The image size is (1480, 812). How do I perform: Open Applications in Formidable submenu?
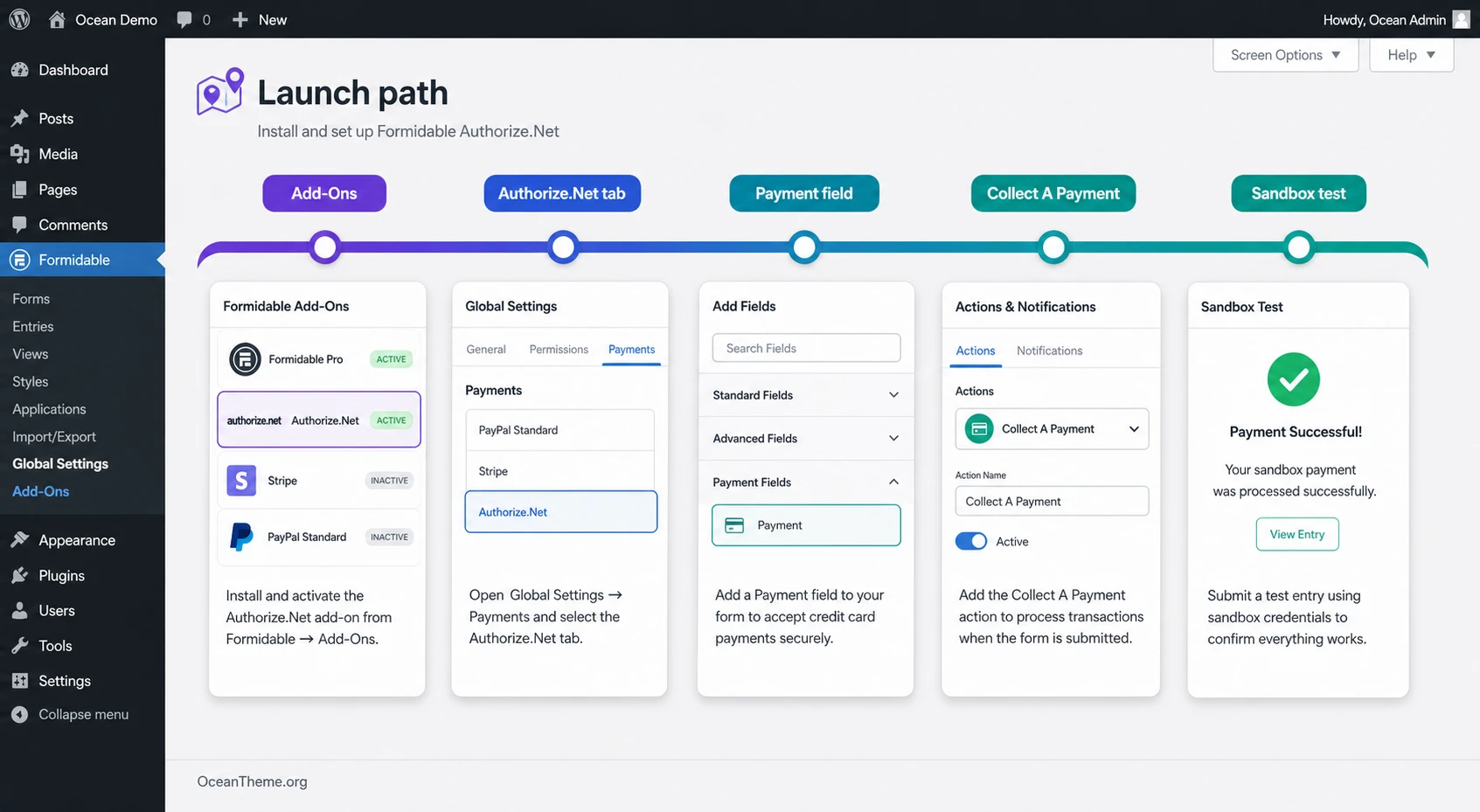point(49,409)
